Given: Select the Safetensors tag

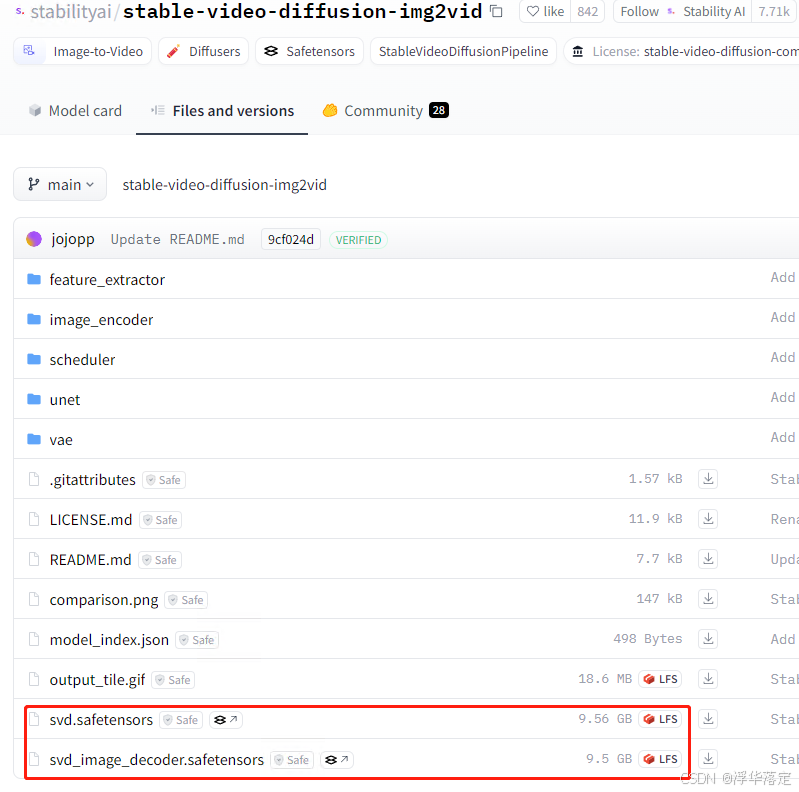Looking at the screenshot, I should (x=309, y=51).
